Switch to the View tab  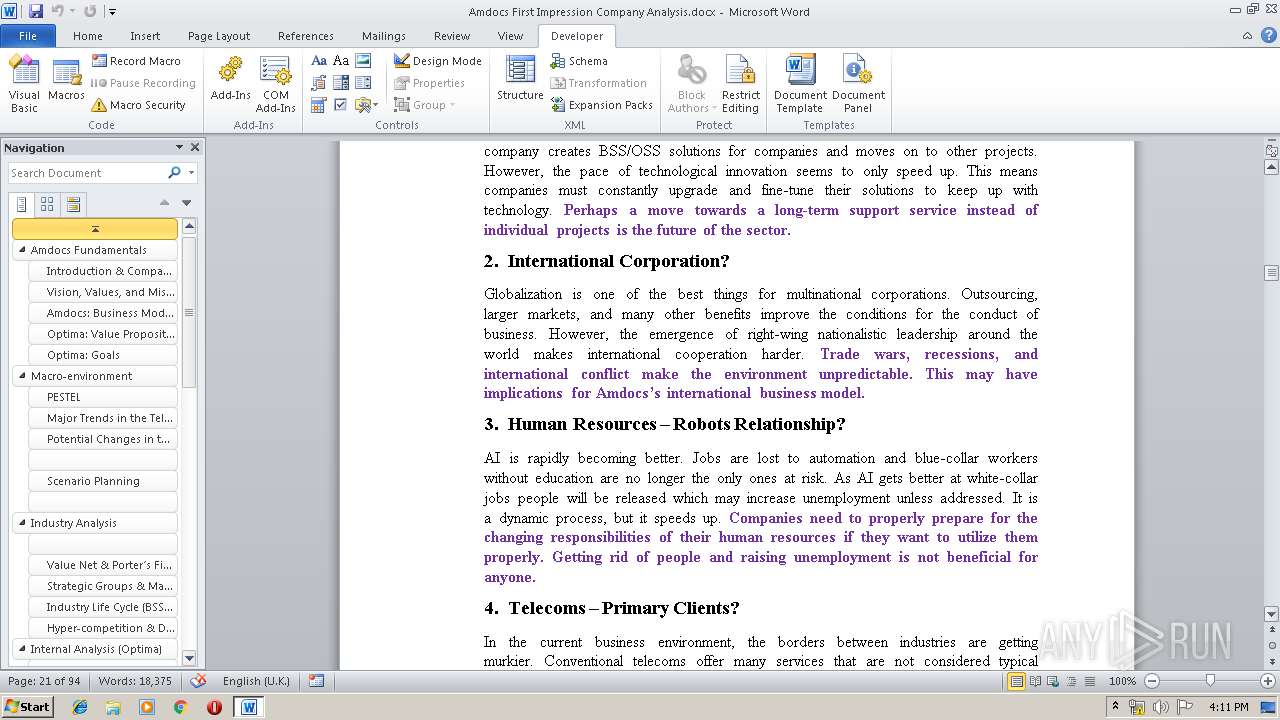510,36
